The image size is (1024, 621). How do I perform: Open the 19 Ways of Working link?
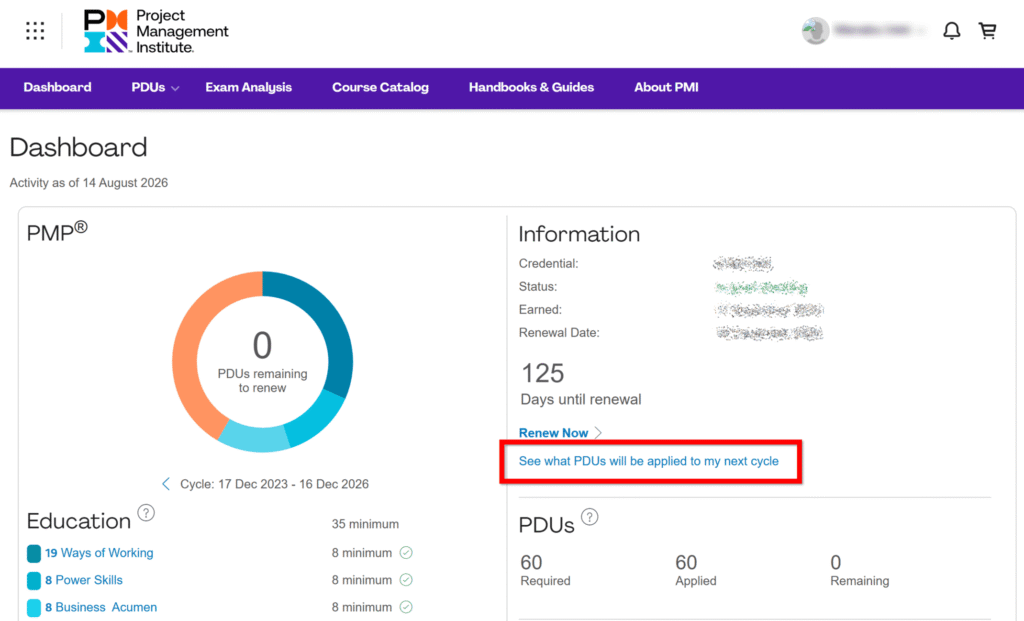(x=99, y=553)
